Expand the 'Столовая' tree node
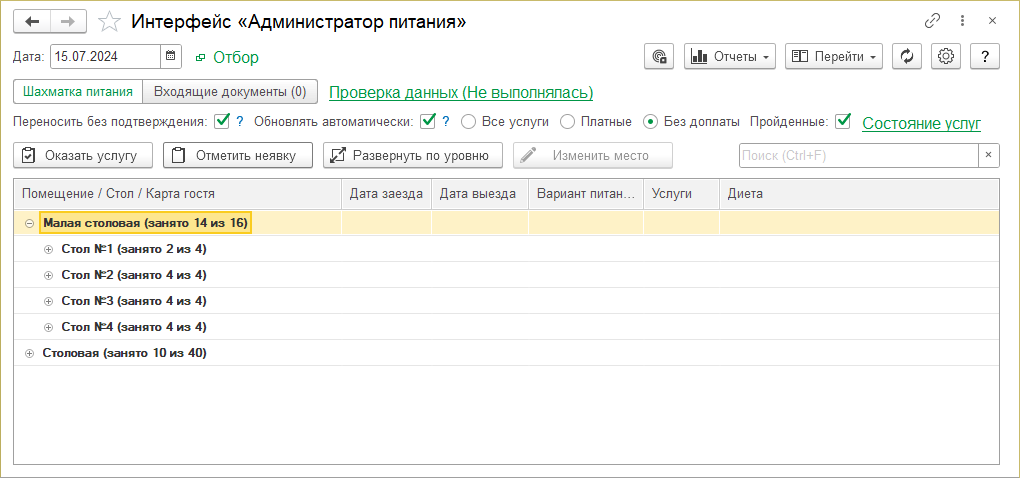Image resolution: width=1020 pixels, height=478 pixels. click(29, 353)
